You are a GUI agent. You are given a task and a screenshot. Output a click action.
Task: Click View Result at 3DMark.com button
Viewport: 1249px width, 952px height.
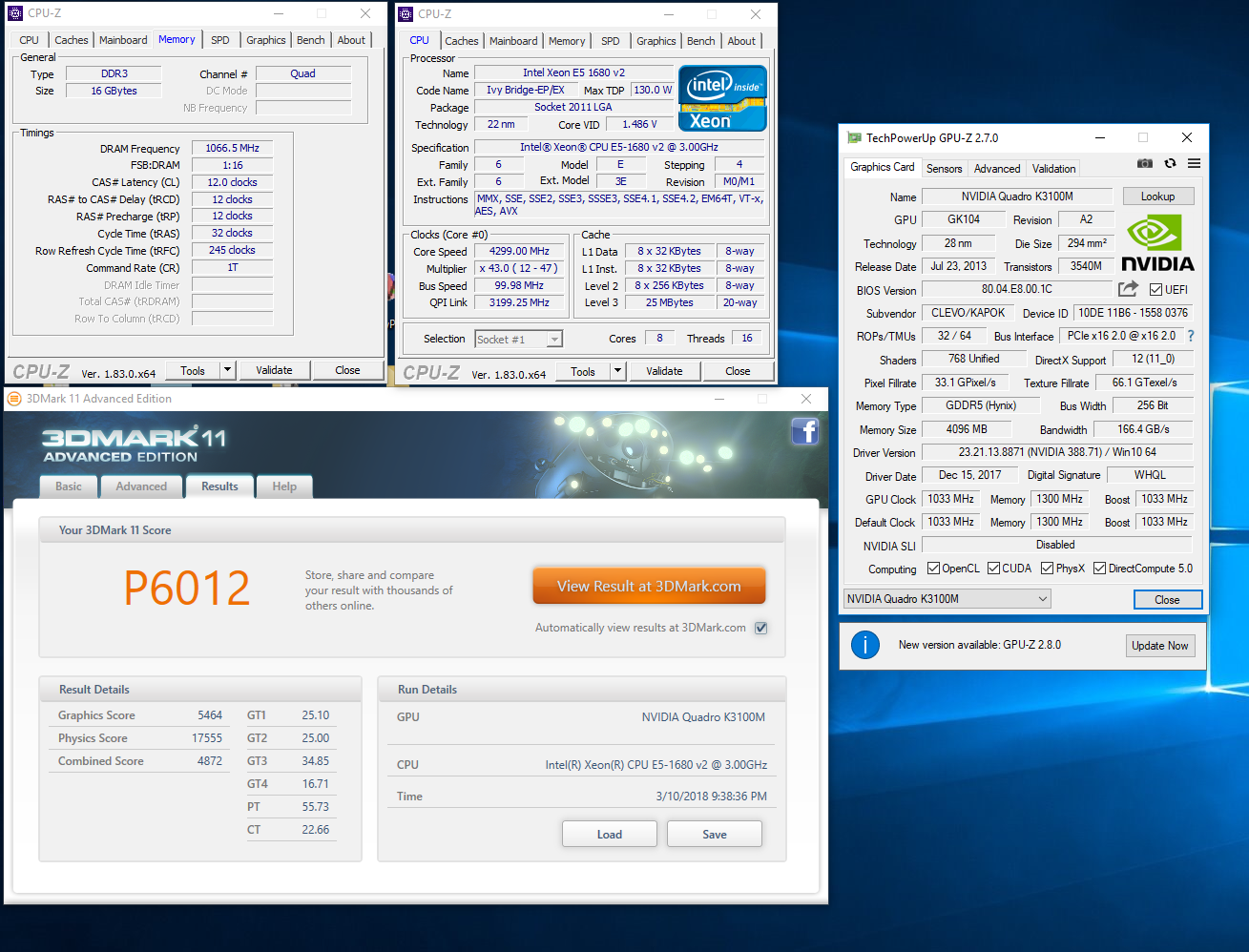649,586
